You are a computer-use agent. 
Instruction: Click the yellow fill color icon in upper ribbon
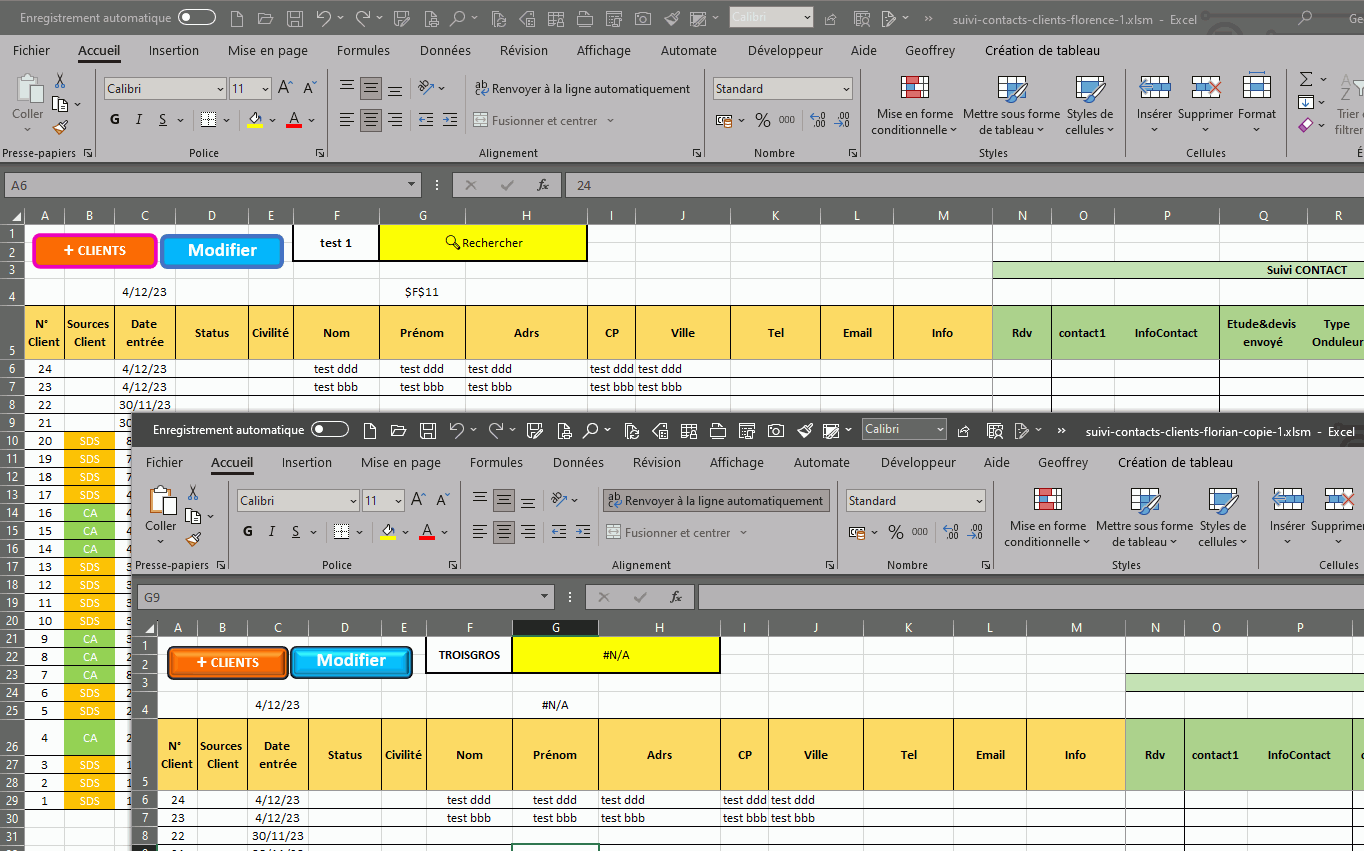[x=255, y=120]
